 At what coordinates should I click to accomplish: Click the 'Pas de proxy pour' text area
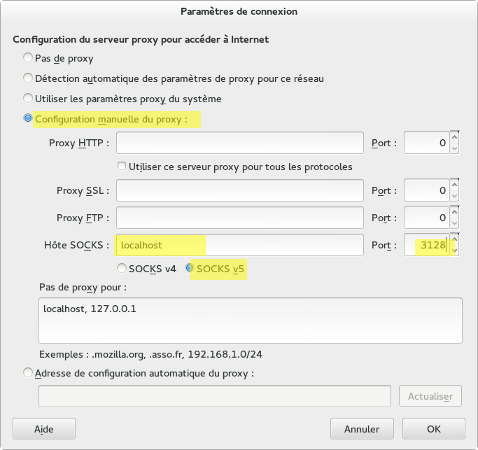click(250, 320)
